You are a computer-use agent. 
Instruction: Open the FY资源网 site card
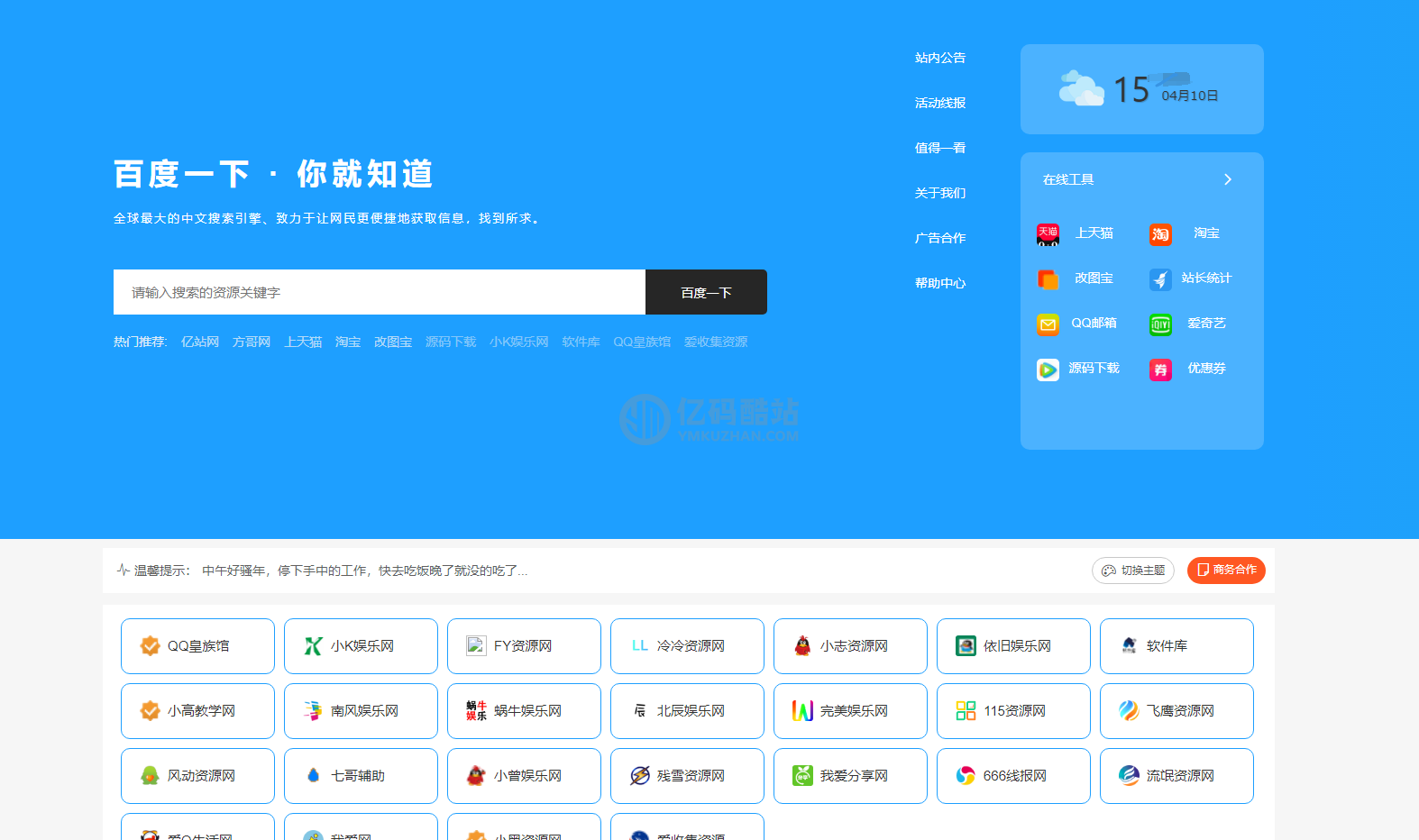coord(524,646)
